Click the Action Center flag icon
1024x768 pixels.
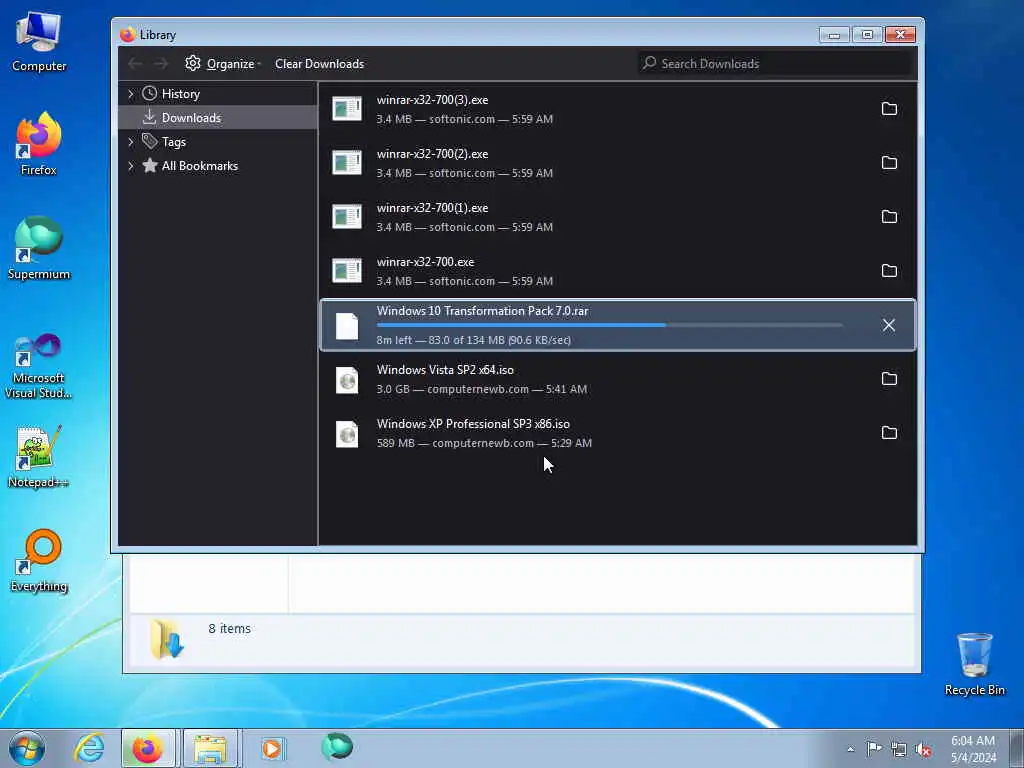tap(874, 749)
